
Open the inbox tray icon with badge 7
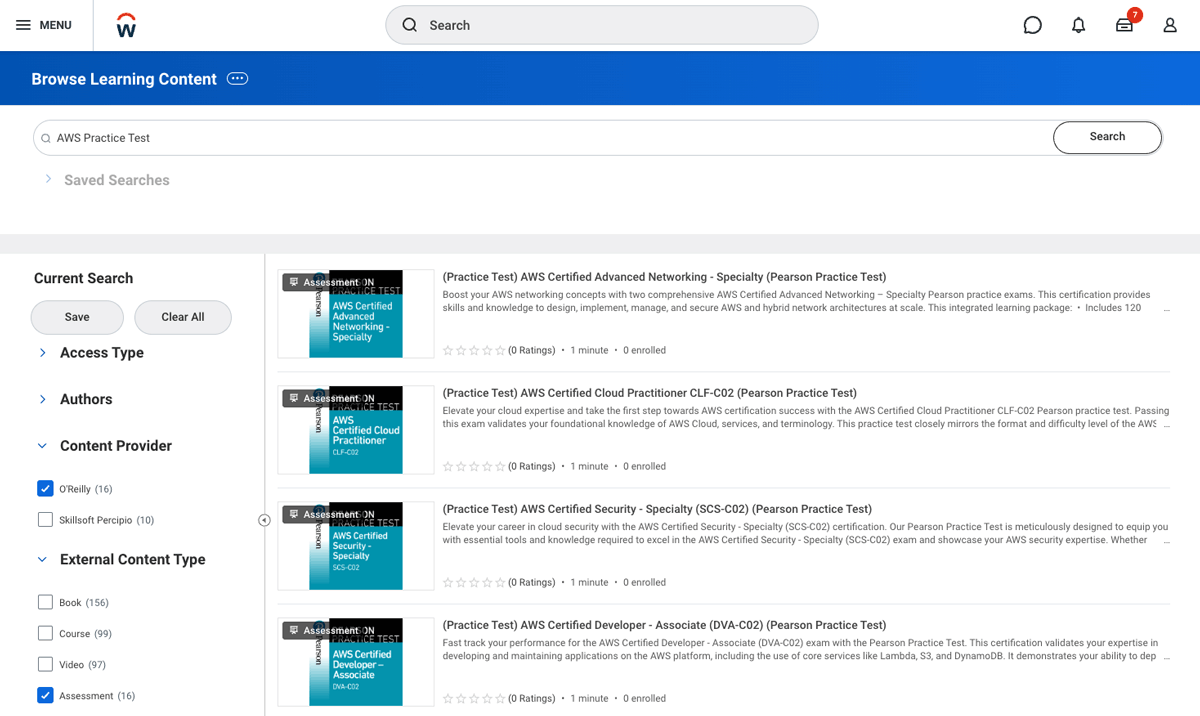pos(1125,25)
